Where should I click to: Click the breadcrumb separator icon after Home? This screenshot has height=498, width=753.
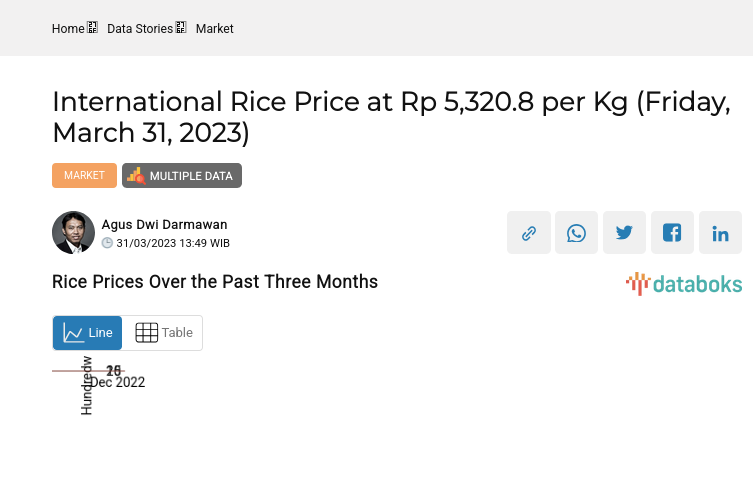(x=93, y=28)
